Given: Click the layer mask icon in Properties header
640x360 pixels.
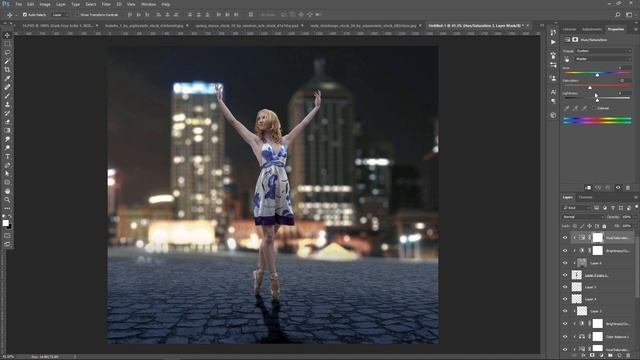Looking at the screenshot, I should (x=575, y=40).
